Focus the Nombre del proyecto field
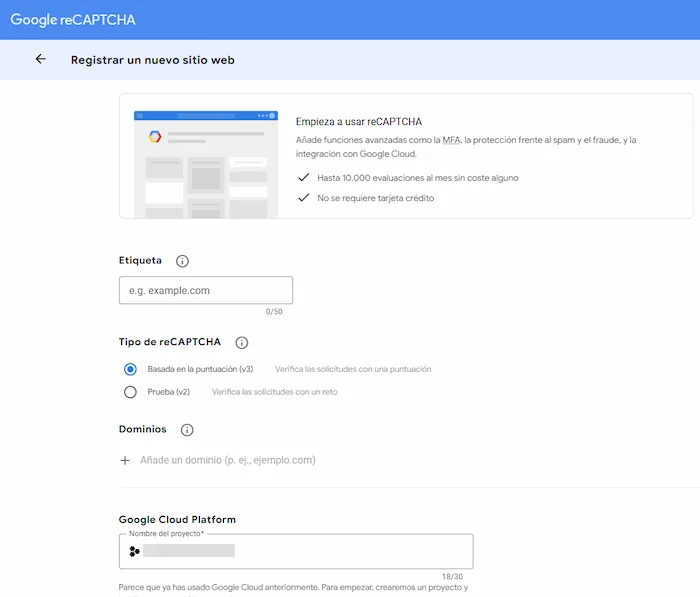The height and width of the screenshot is (597, 700). pos(296,551)
